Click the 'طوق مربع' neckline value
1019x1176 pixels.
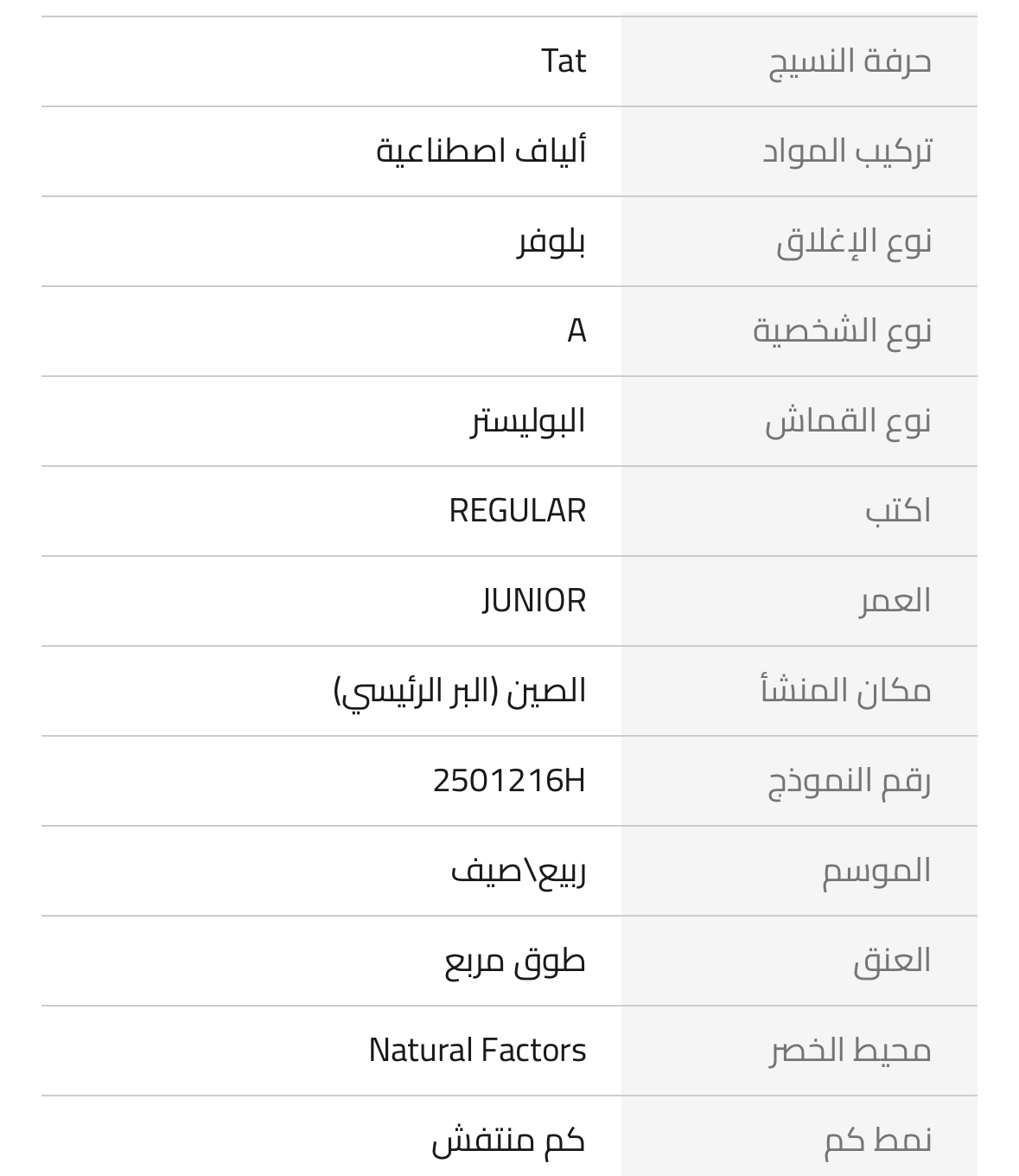[x=515, y=961]
